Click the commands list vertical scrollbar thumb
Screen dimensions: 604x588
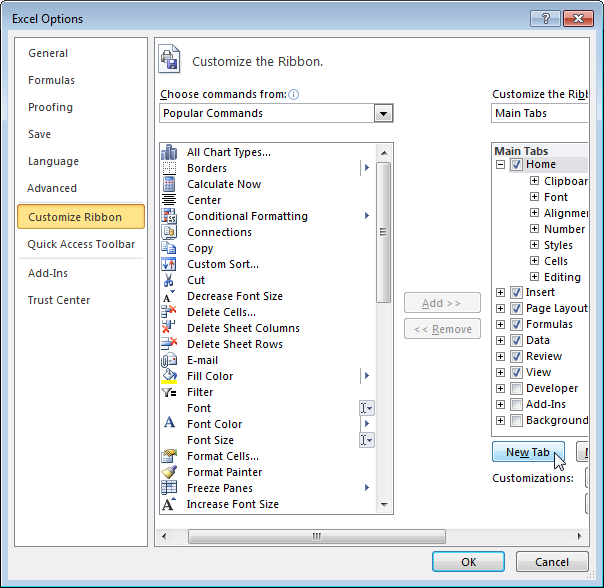click(383, 232)
